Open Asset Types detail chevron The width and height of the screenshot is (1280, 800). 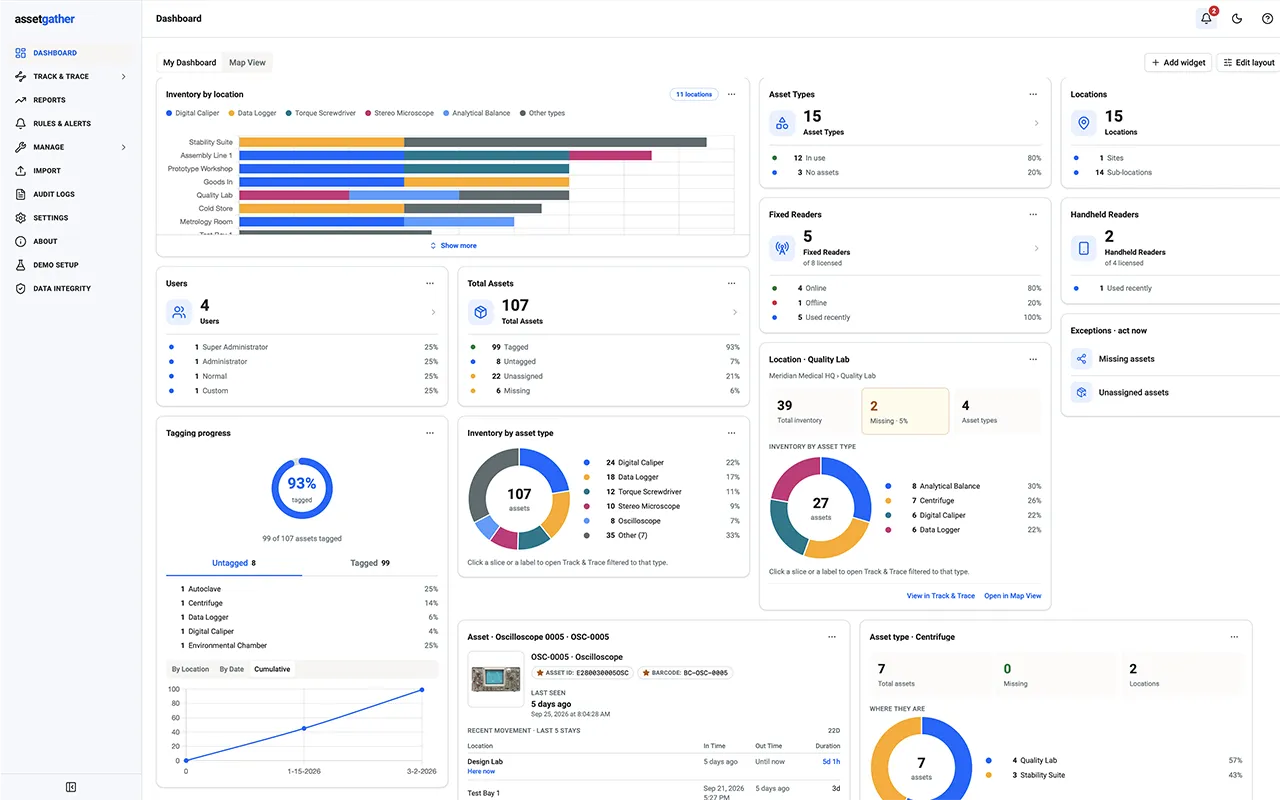[x=1036, y=123]
